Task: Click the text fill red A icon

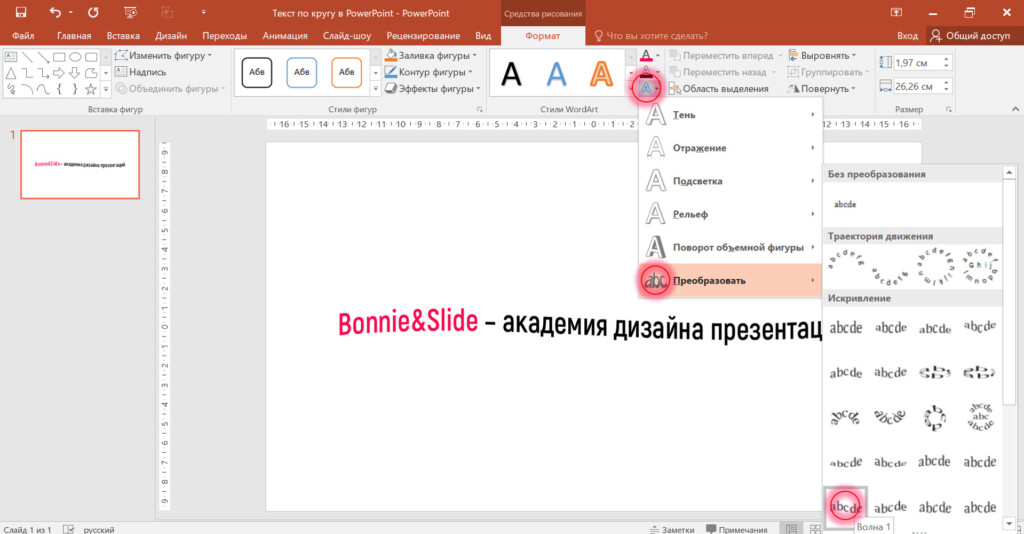Action: (x=646, y=56)
